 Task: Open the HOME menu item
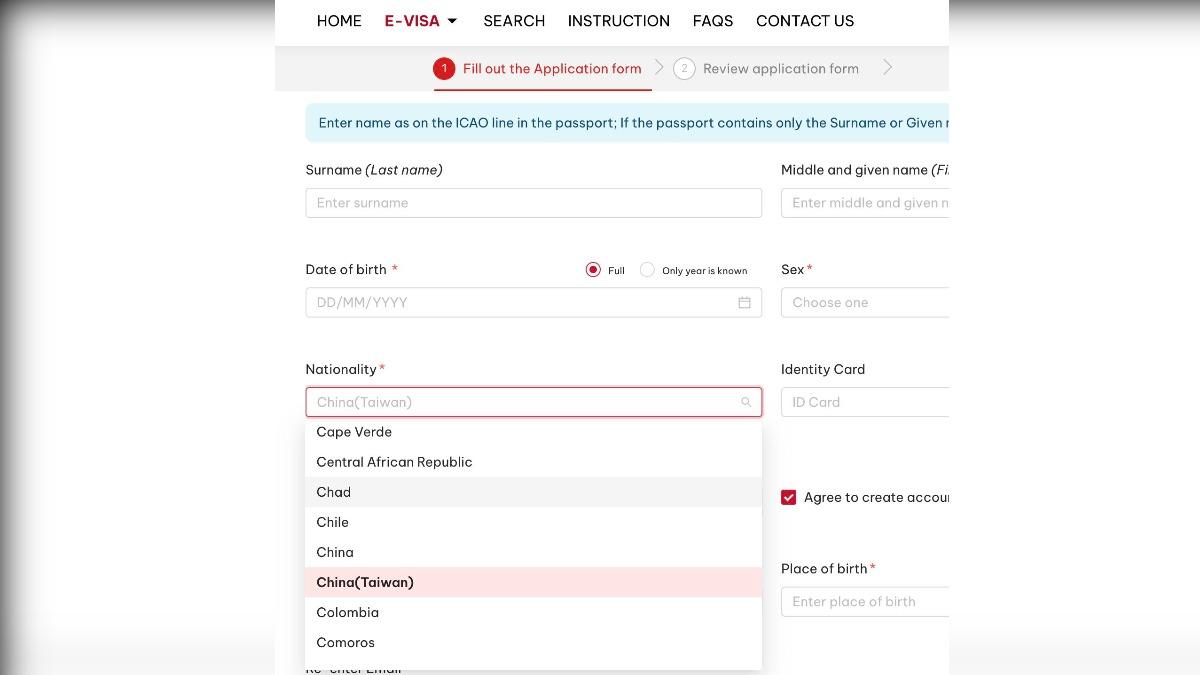339,21
